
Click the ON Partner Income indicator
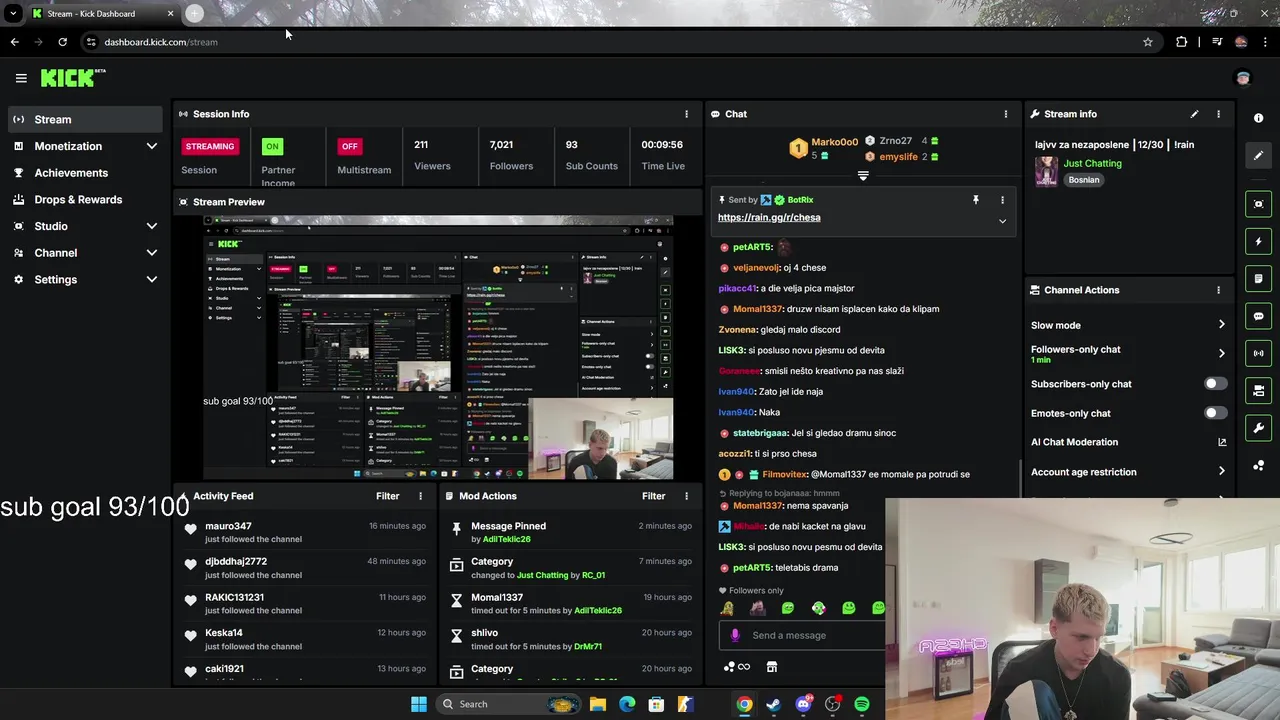pos(271,146)
